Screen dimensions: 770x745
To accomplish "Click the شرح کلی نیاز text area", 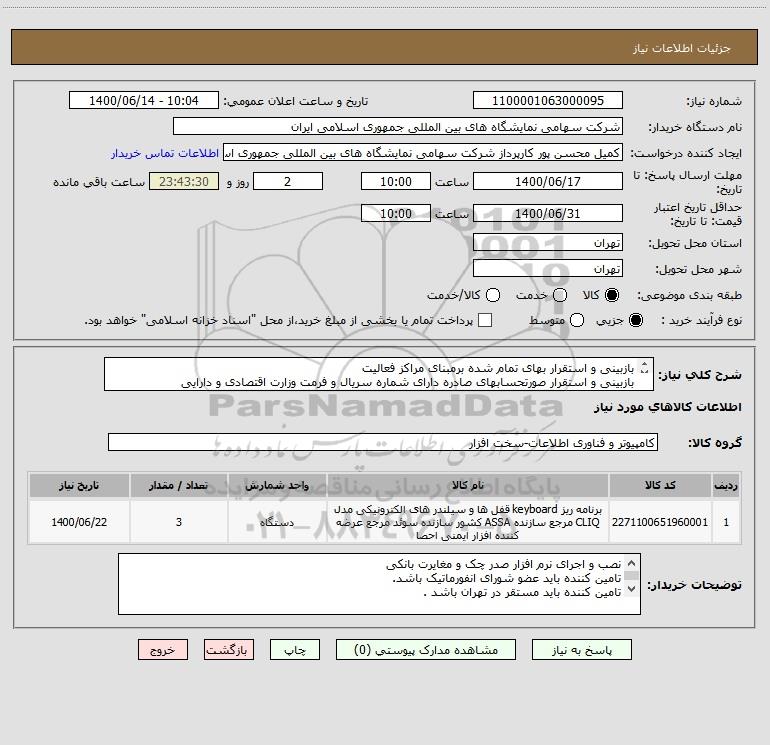I will click(379, 375).
